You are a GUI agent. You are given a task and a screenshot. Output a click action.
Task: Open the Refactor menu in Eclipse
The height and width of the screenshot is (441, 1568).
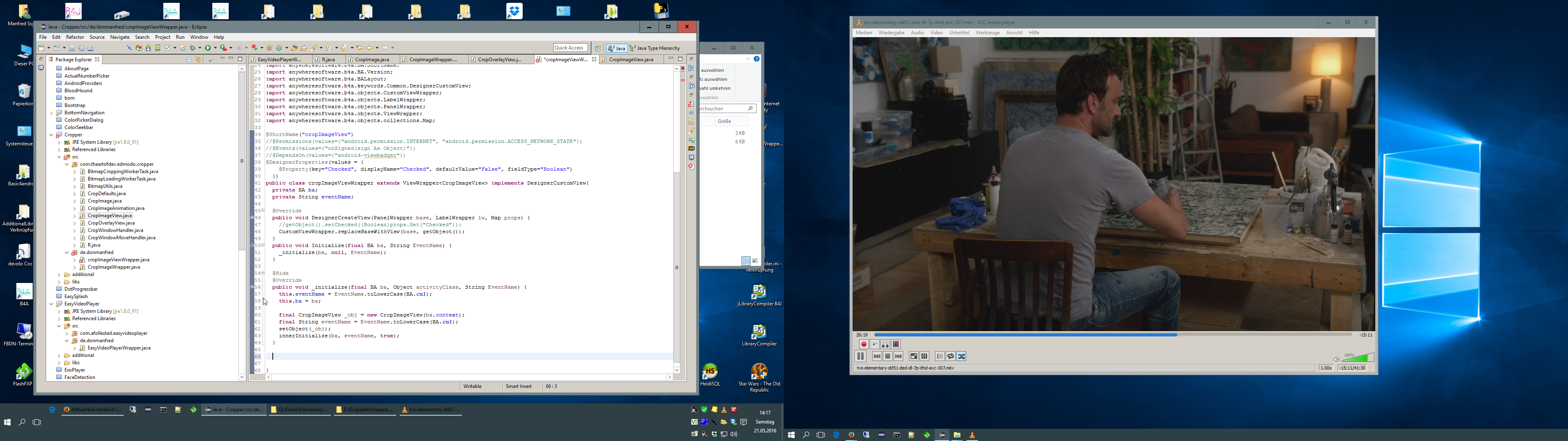point(75,37)
